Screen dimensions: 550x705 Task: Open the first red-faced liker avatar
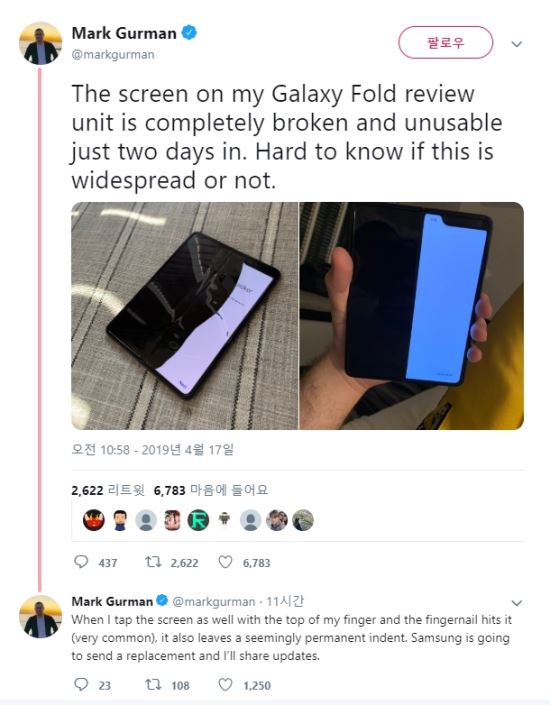click(94, 520)
